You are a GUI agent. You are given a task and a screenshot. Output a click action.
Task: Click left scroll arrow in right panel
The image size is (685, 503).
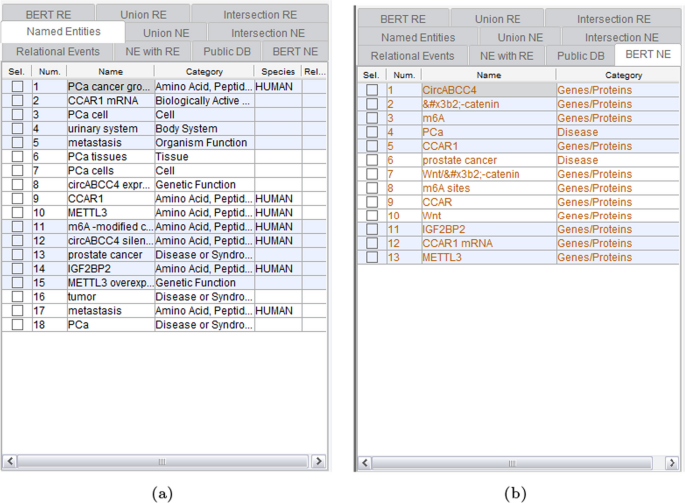click(365, 463)
